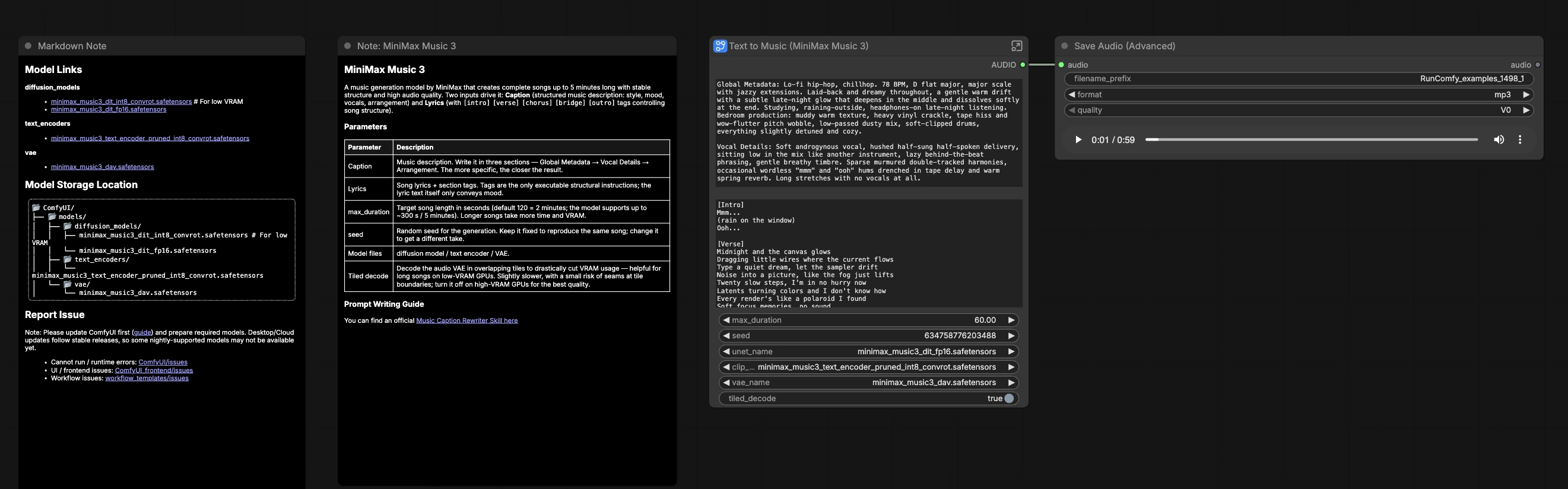
Task: Click the 0:01 / 0:59 time readout
Action: (x=1113, y=139)
